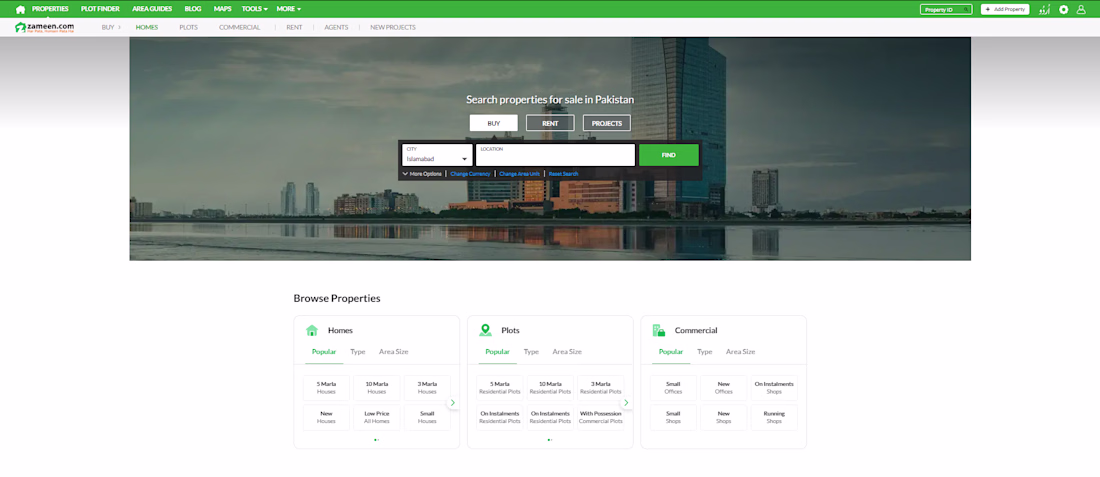The width and height of the screenshot is (1100, 477).
Task: Click the Change Area Unit link
Action: pos(519,173)
